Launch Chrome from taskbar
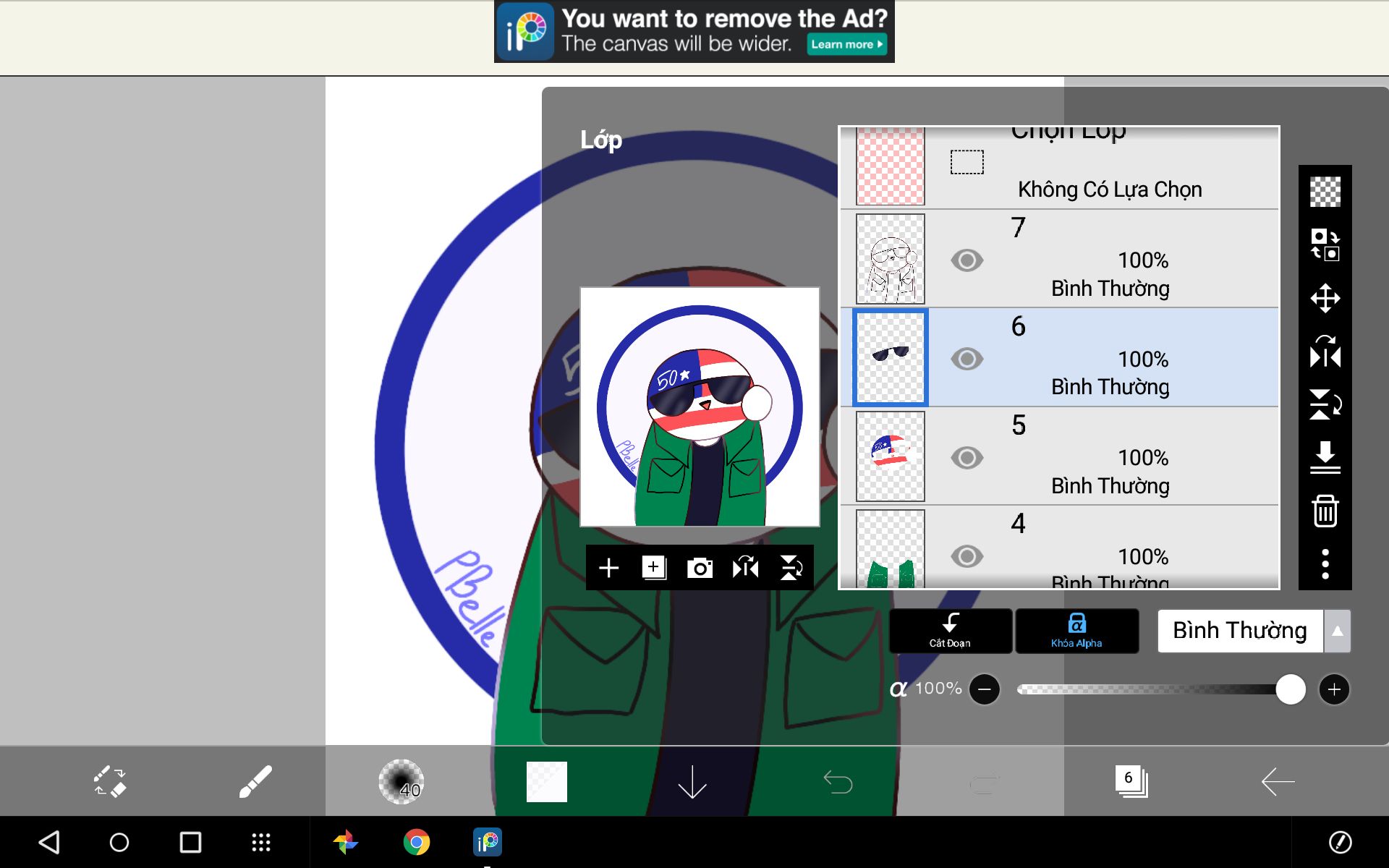The height and width of the screenshot is (868, 1389). click(x=417, y=842)
